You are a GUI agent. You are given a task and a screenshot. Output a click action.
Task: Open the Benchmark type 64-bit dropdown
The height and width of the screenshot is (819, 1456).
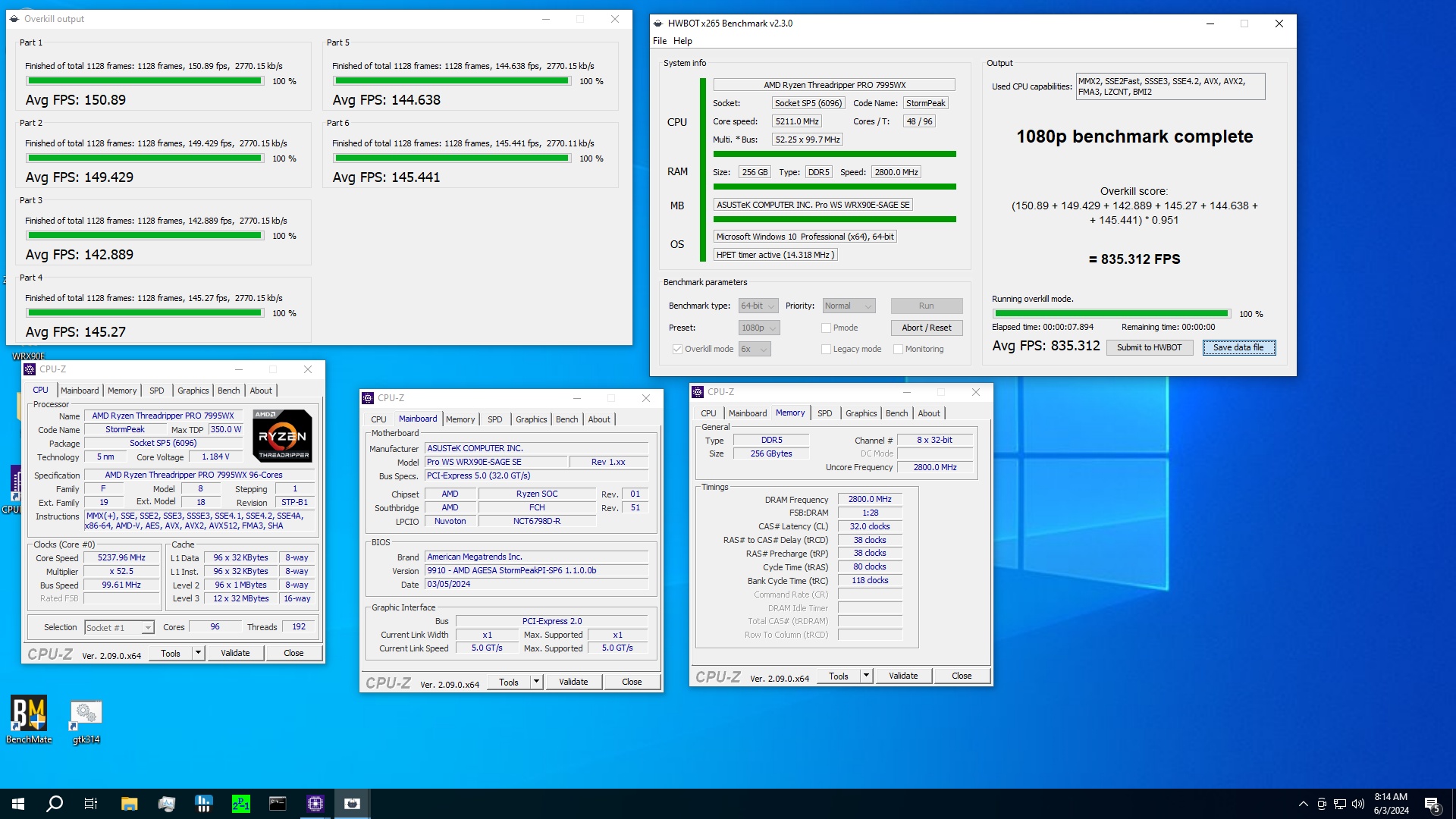[758, 306]
